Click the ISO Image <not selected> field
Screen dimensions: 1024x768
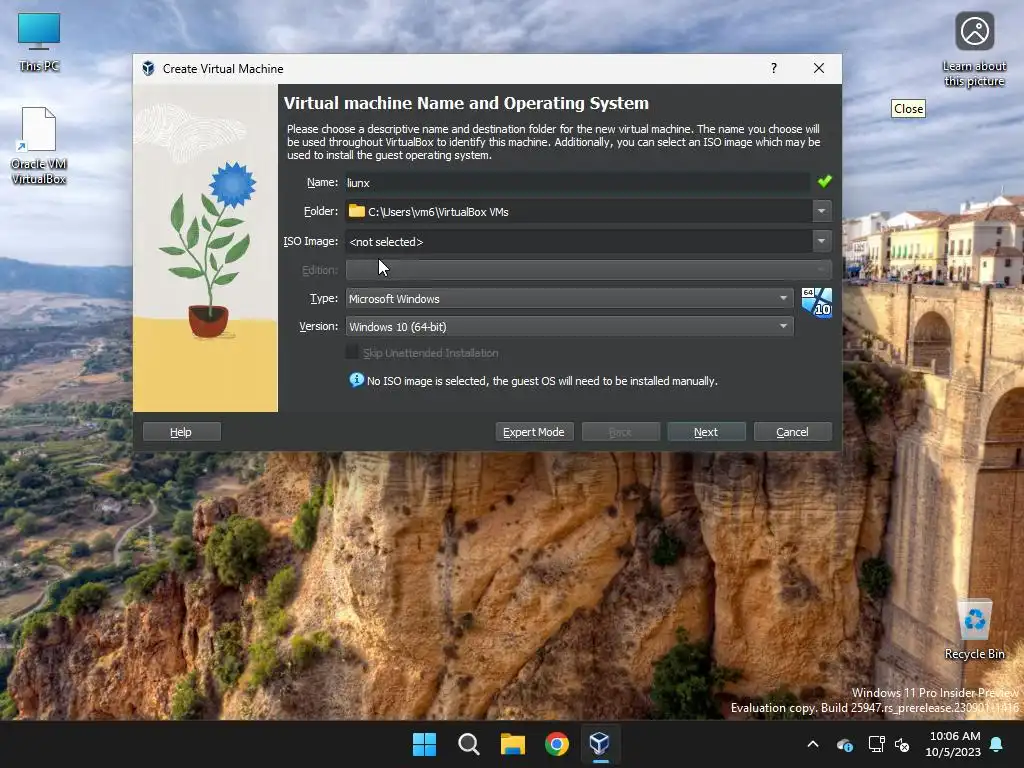pyautogui.click(x=579, y=242)
